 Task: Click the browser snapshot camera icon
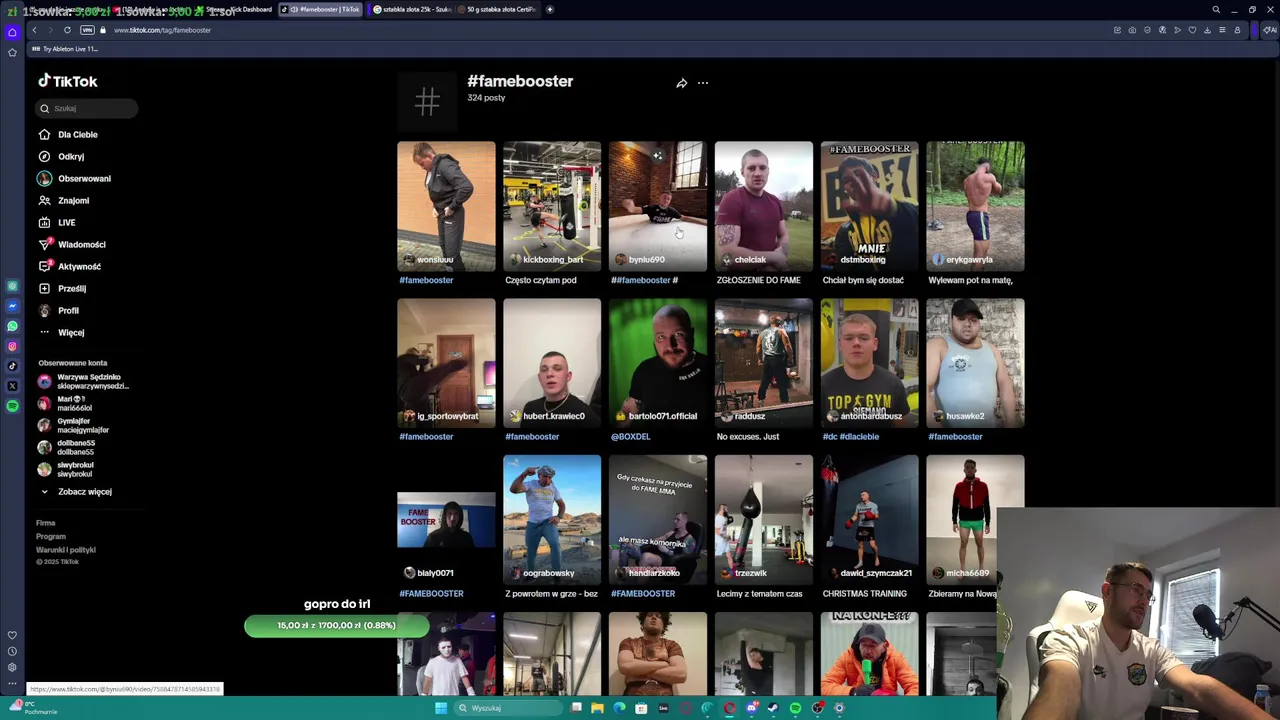click(x=1132, y=30)
